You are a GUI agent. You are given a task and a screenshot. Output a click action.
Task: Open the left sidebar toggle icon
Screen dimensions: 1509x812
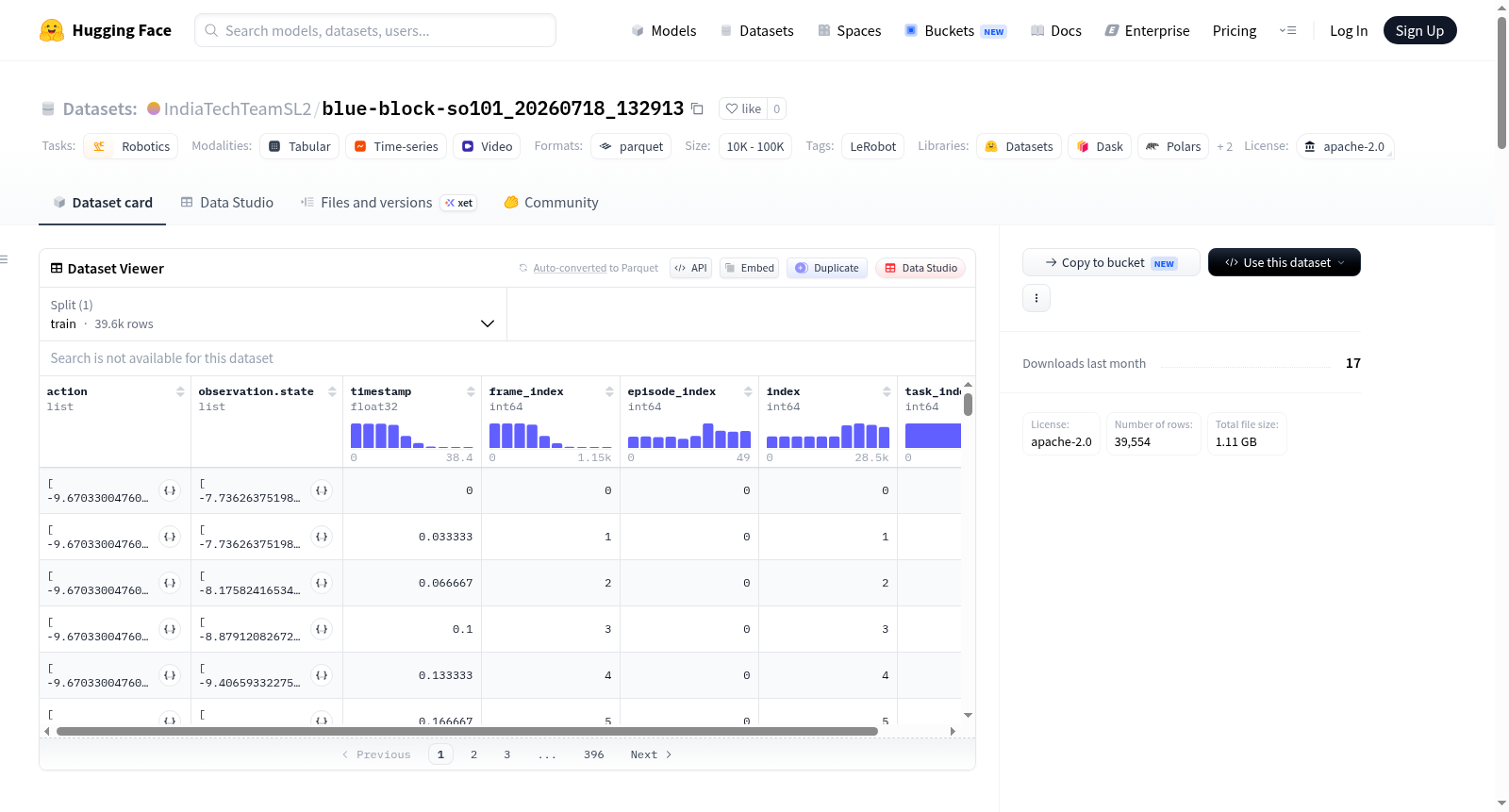5,259
